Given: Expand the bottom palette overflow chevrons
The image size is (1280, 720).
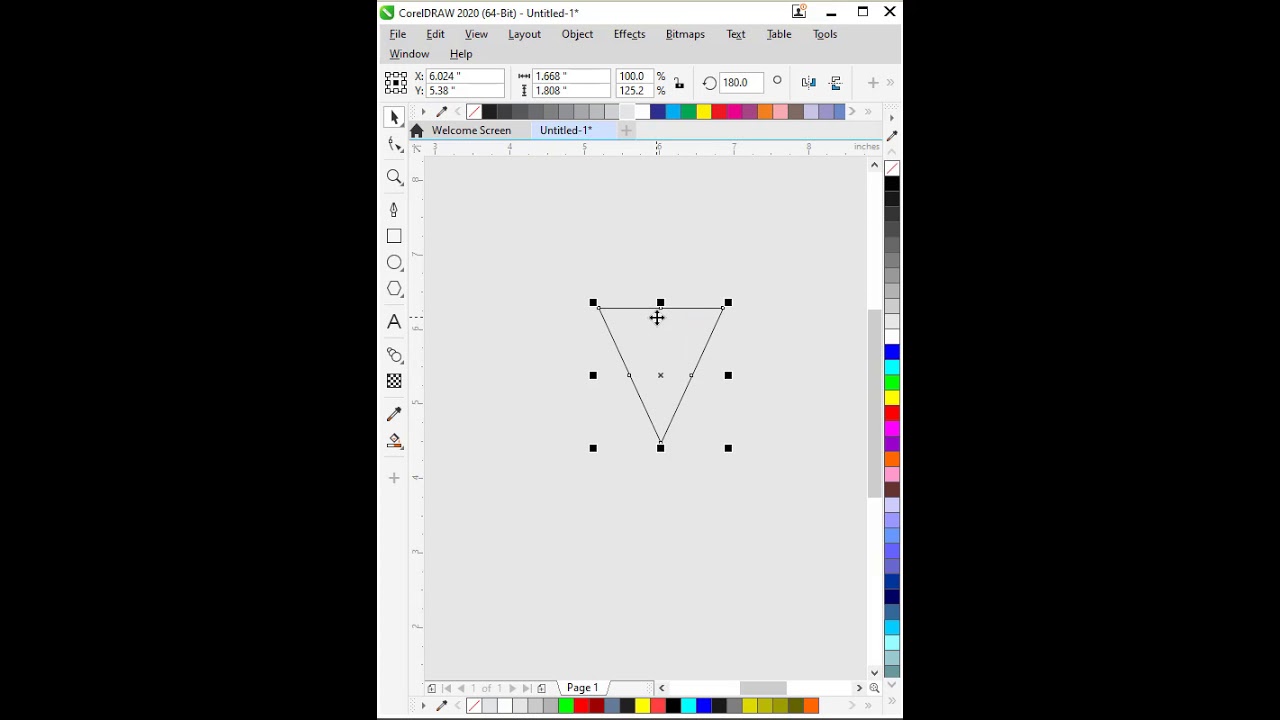Looking at the screenshot, I should pyautogui.click(x=868, y=706).
